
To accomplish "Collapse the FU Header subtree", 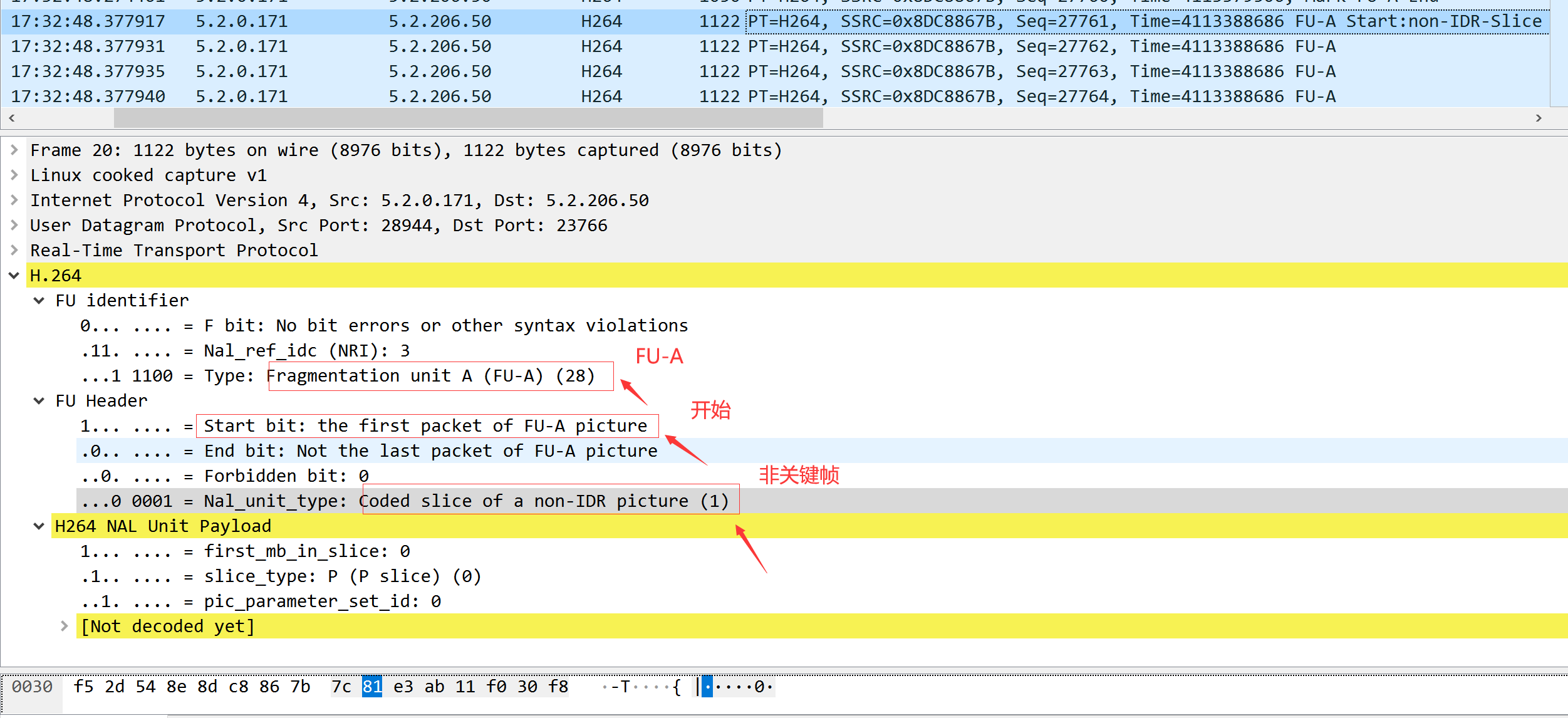I will click(x=38, y=400).
